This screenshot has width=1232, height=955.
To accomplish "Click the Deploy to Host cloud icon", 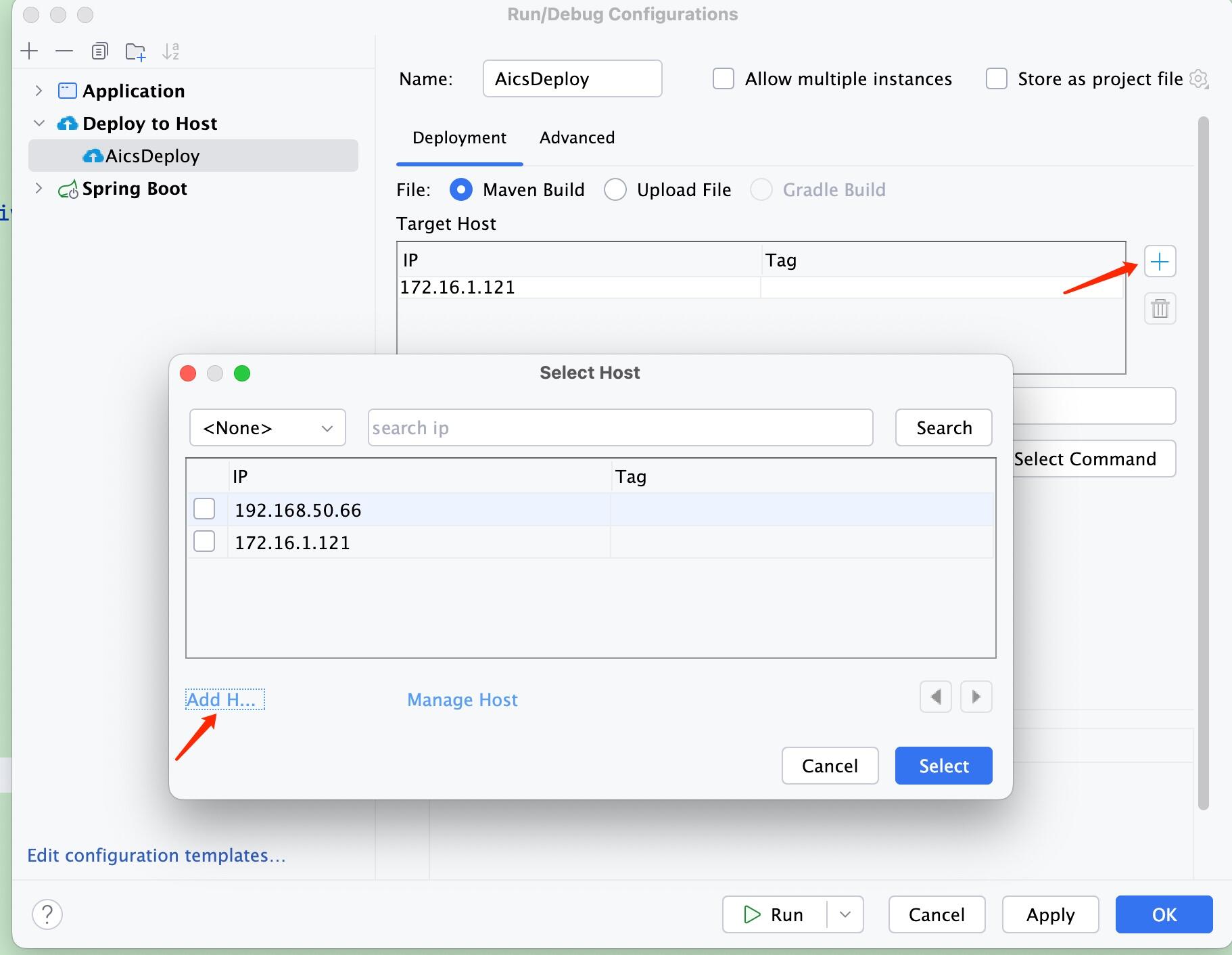I will (67, 123).
